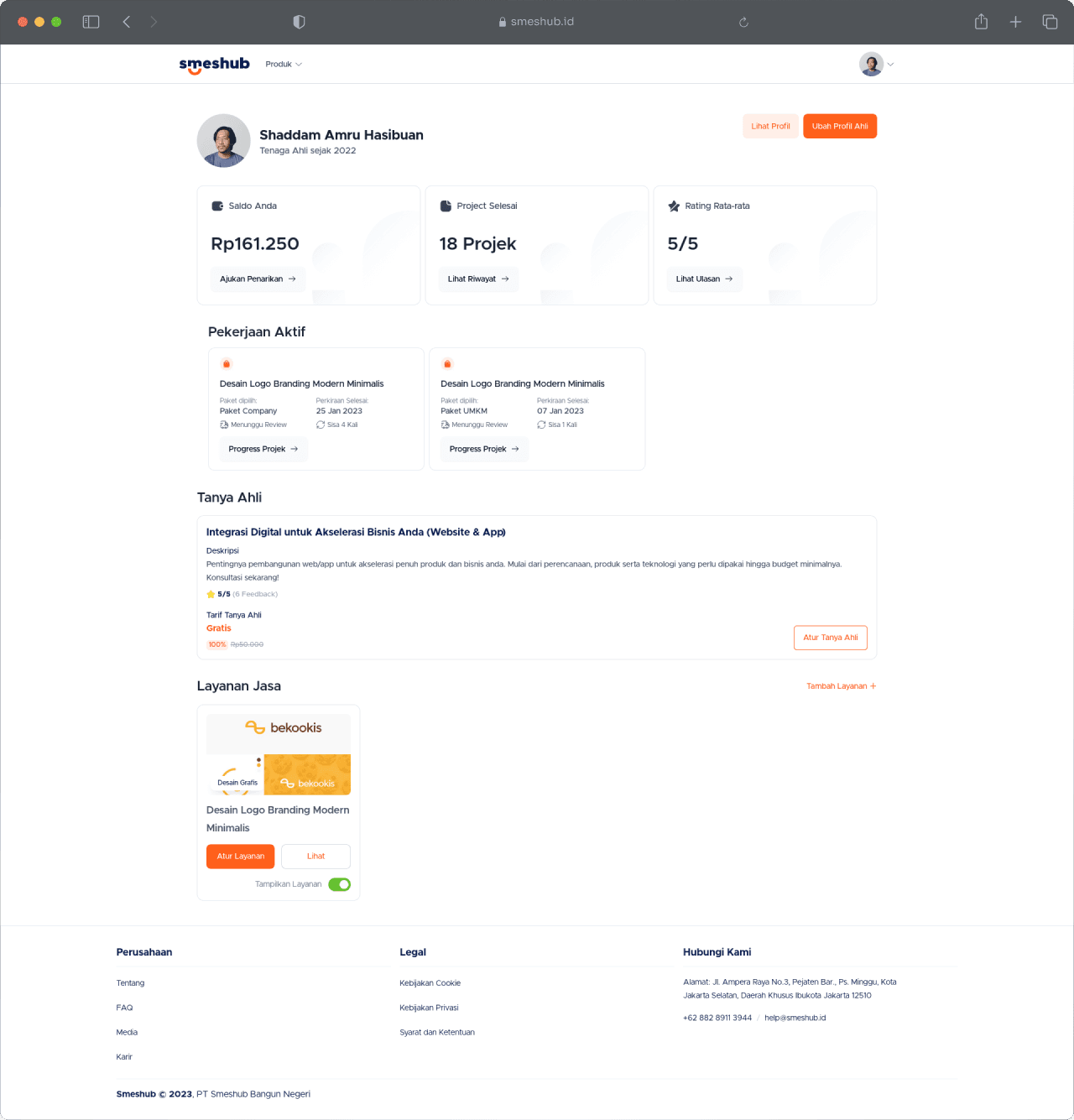
Task: Reload the smeshub.id page
Action: 743,22
